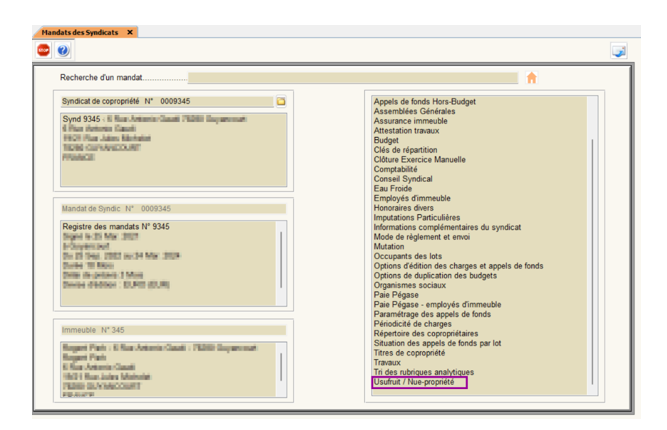667x430 pixels.
Task: Click the top-right window switch icon
Action: click(x=619, y=51)
